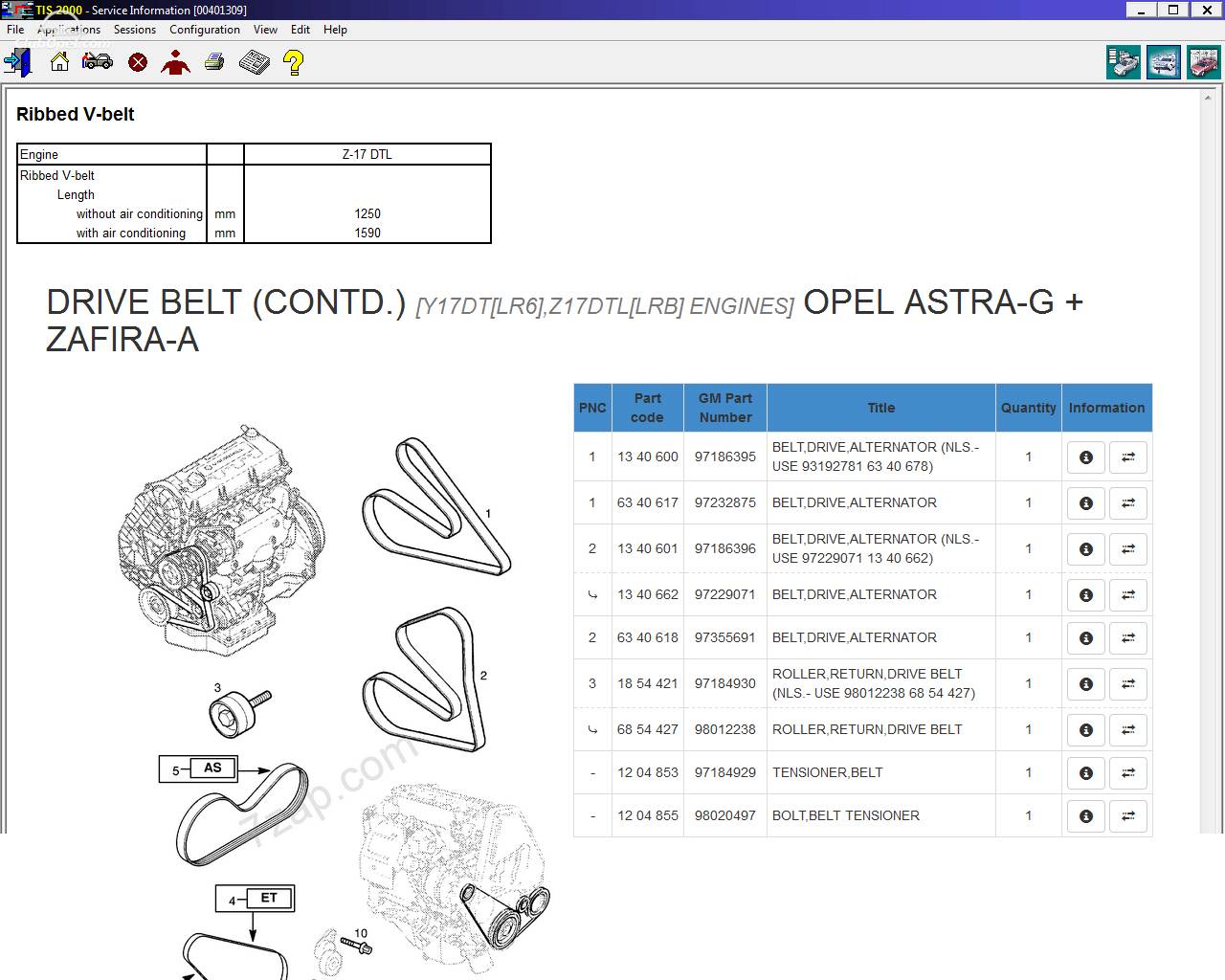Click the AS label box in diagram

coord(212,768)
